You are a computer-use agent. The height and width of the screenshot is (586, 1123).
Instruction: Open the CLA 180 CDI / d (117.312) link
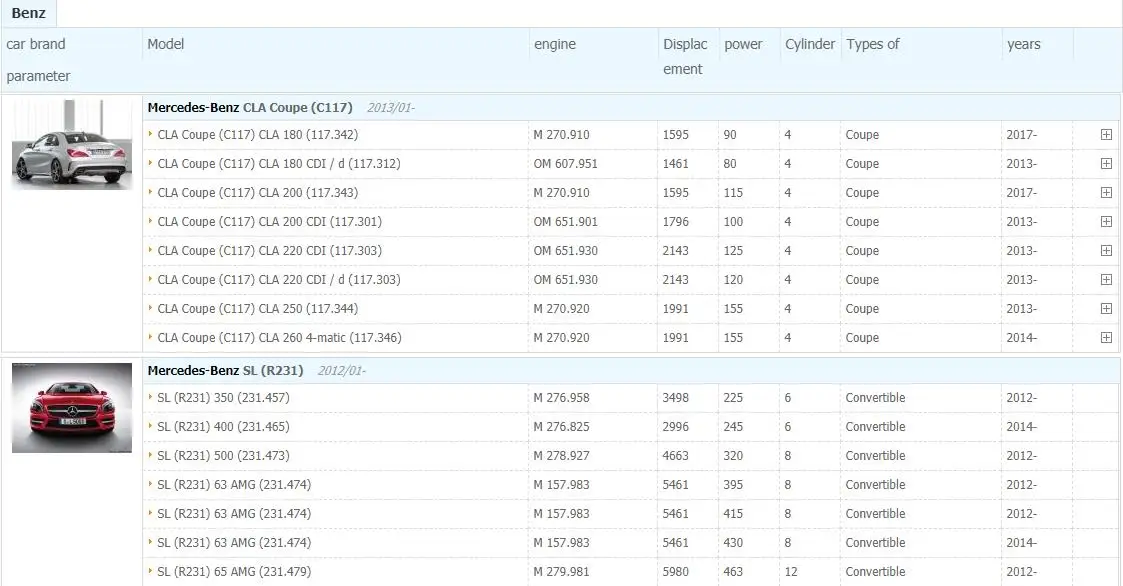(279, 163)
